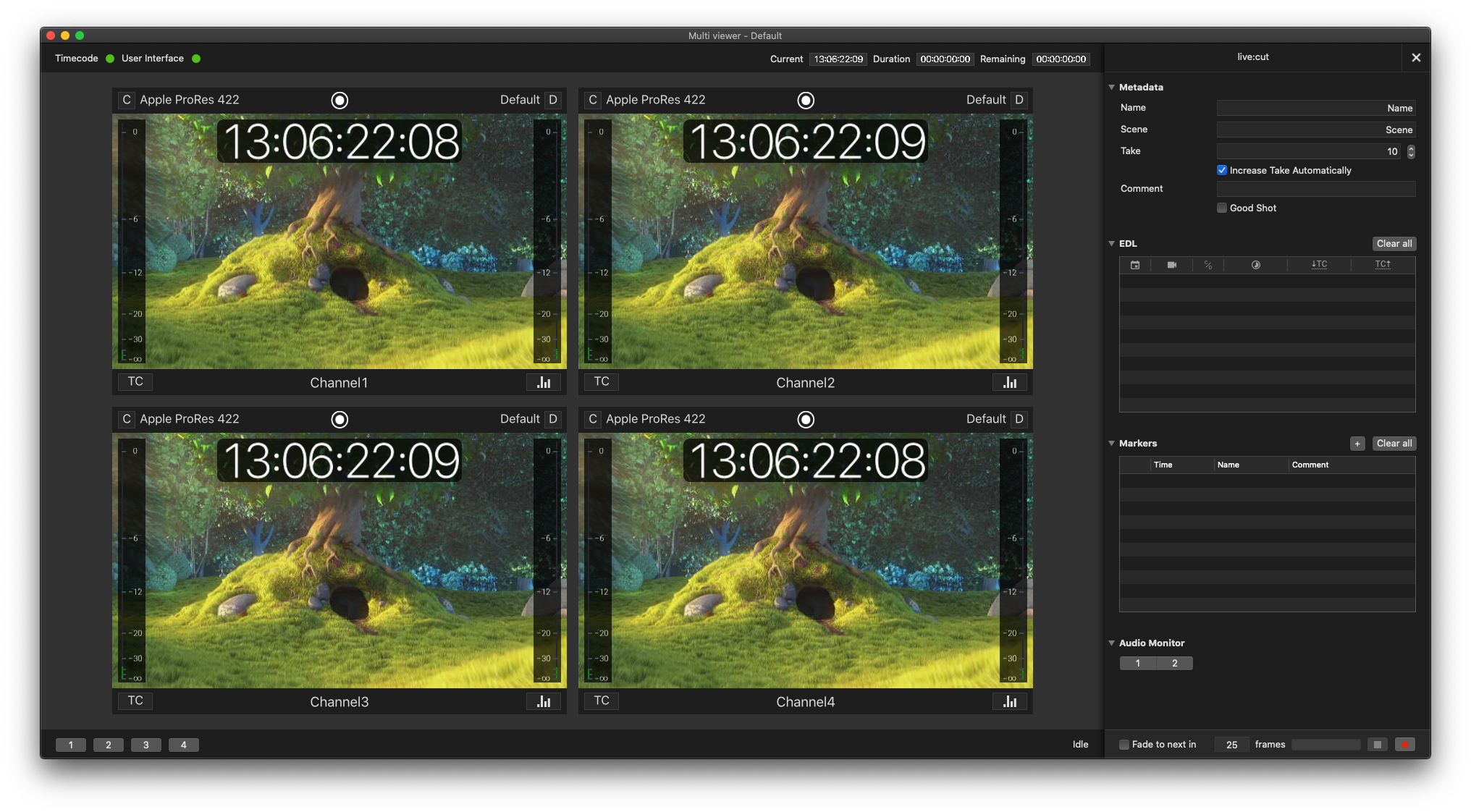Click the EDL calendar column icon

[x=1135, y=265]
